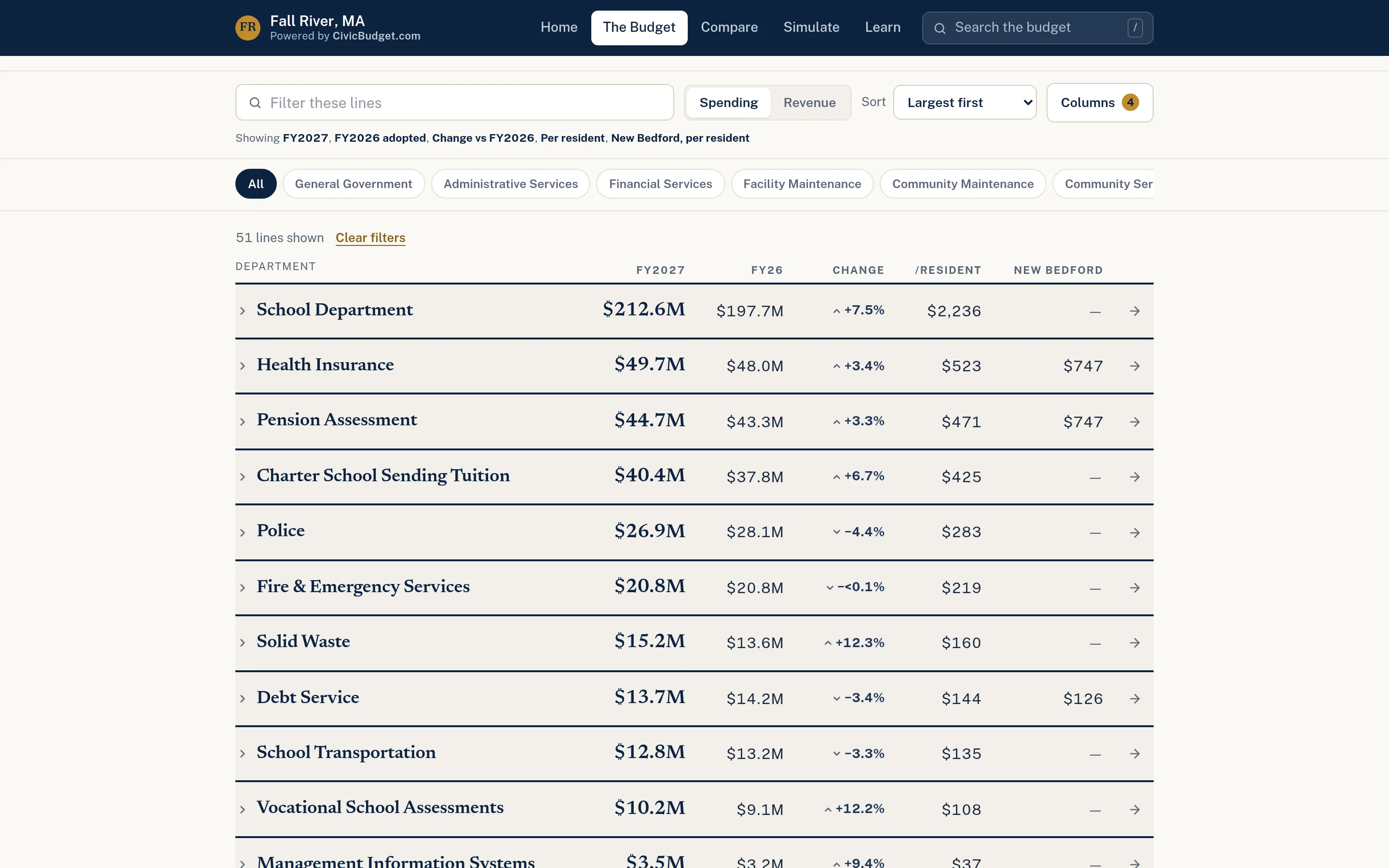Open the Compare nav item
This screenshot has height=868, width=1389.
pos(729,27)
